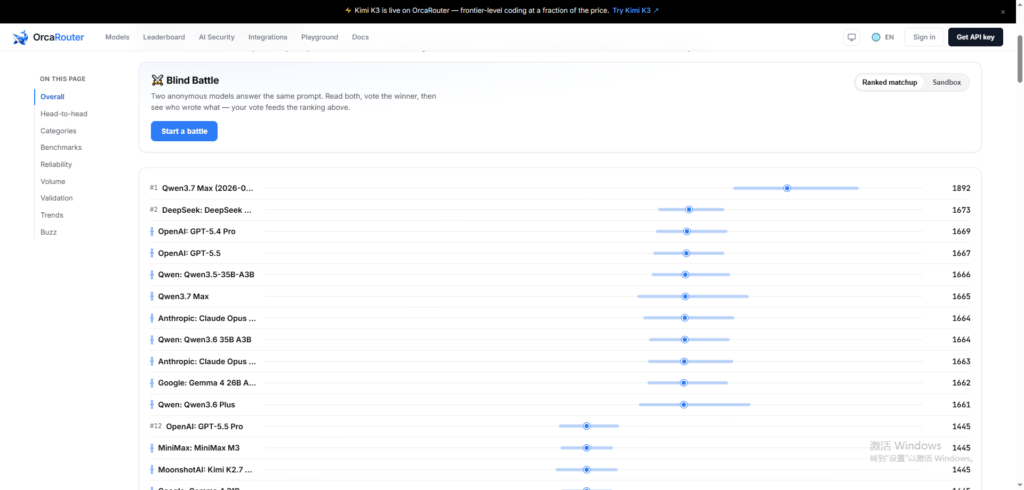Screen dimensions: 1024x490
Task: Click tie marker beside OpenAI: GPT-5.4 Pro
Action: coord(152,231)
